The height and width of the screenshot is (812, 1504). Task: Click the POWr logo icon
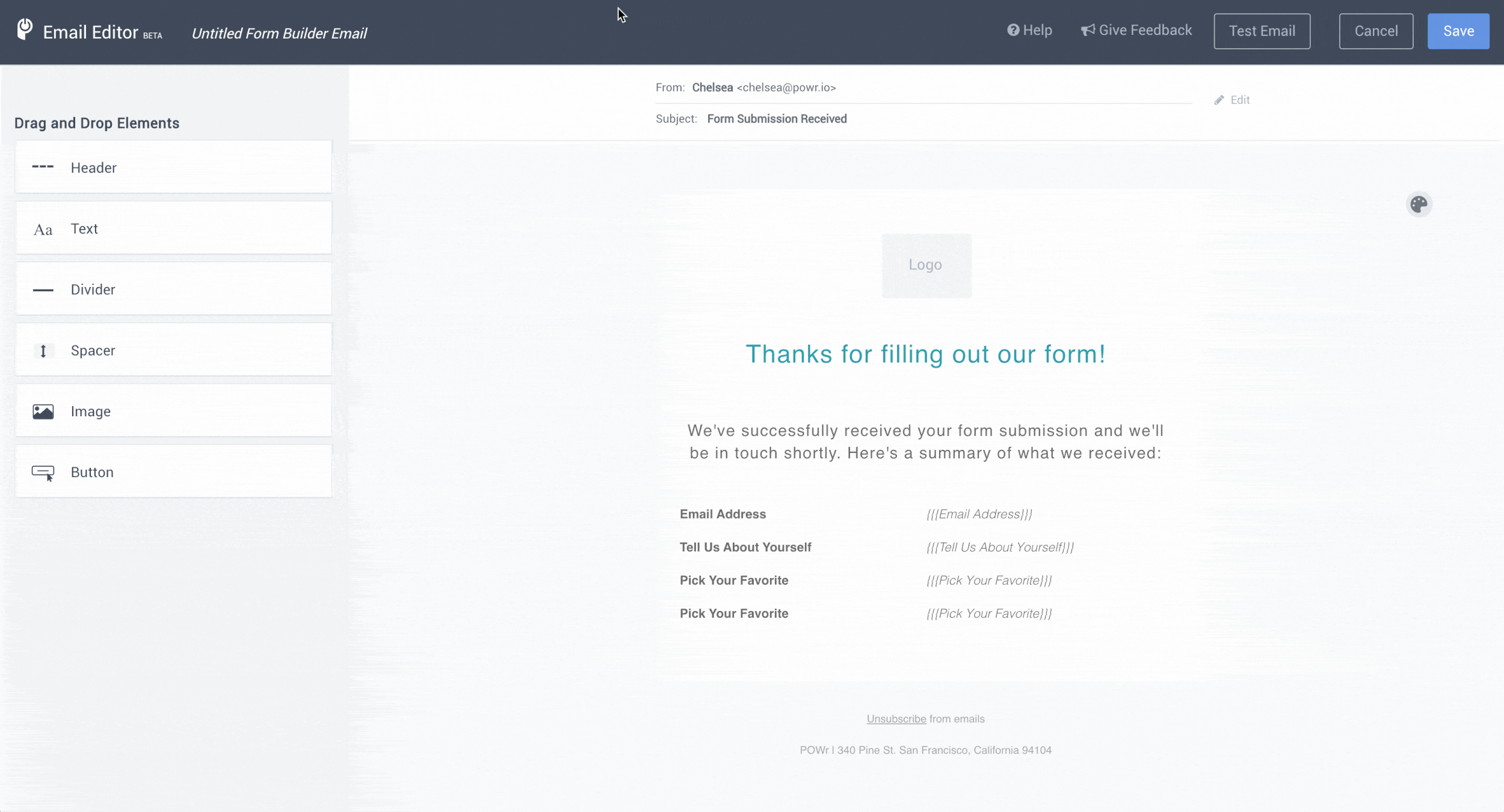point(25,29)
